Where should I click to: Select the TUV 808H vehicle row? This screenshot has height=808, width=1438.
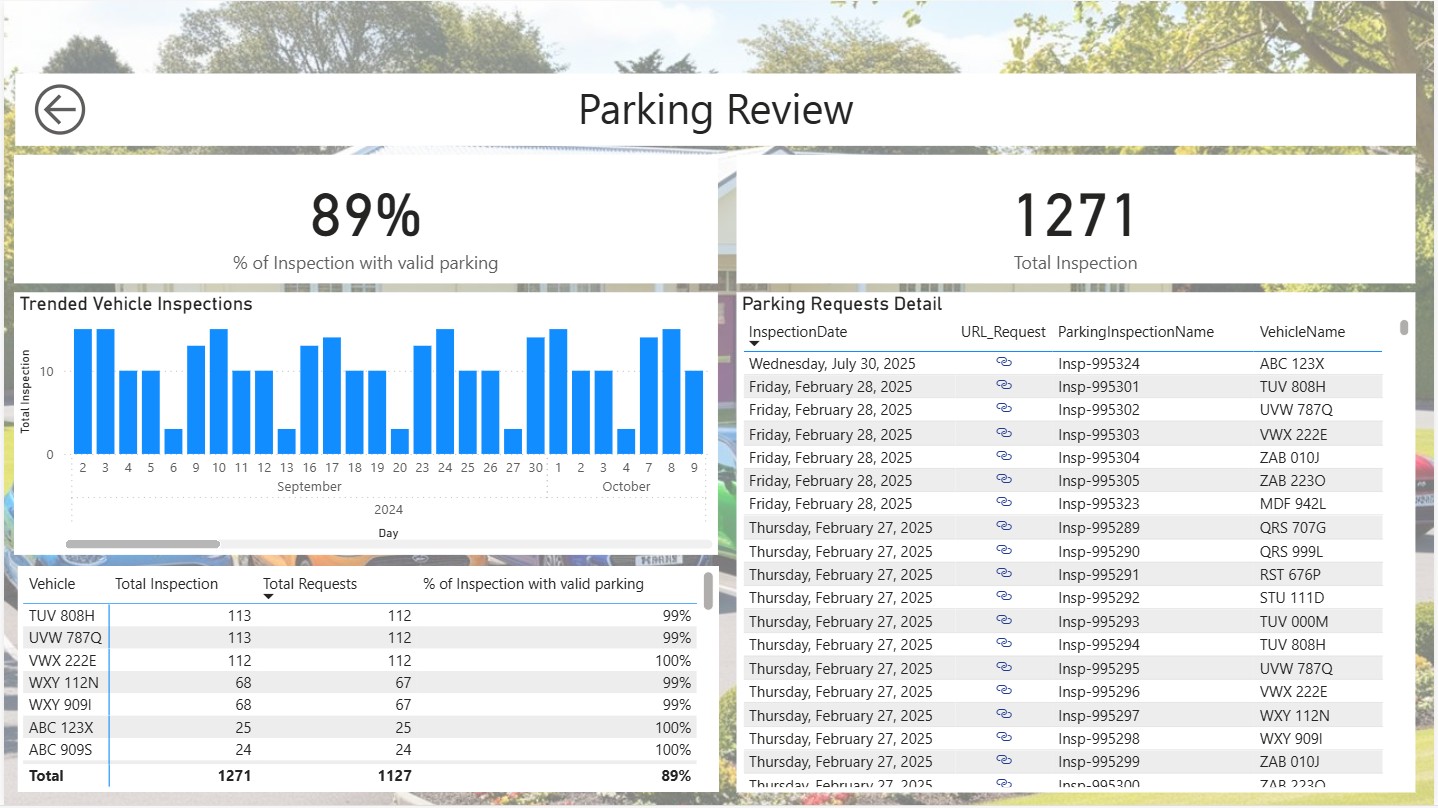click(x=62, y=616)
